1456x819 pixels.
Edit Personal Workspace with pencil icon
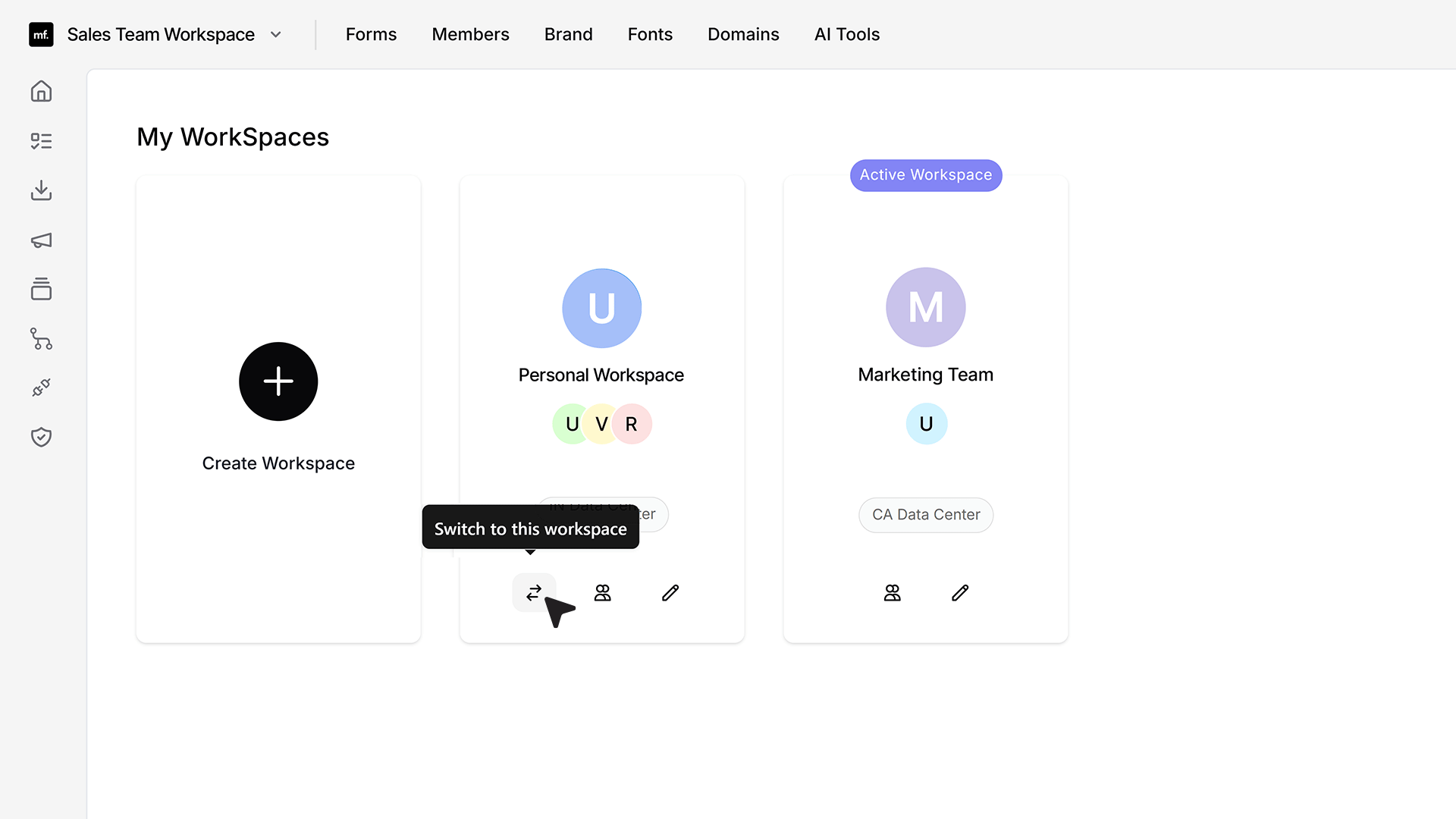tap(670, 592)
